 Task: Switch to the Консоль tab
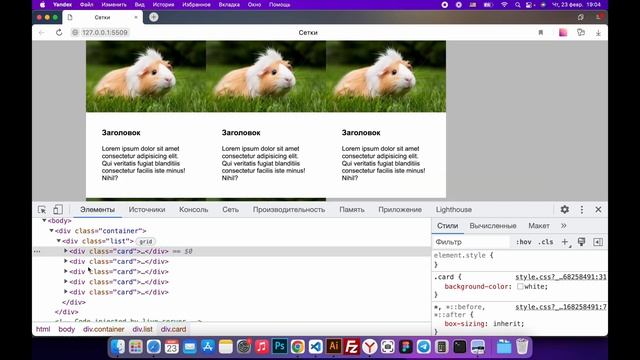pos(193,209)
